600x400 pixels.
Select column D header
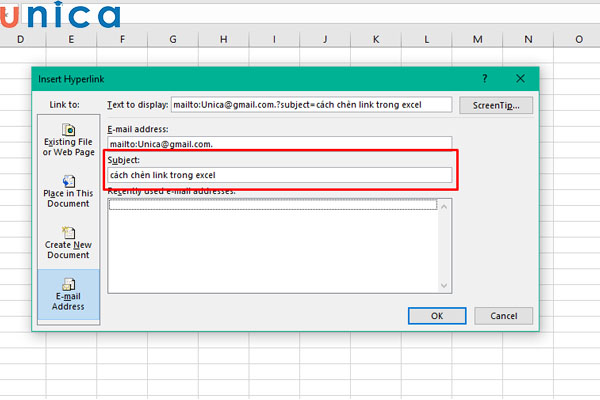click(20, 39)
